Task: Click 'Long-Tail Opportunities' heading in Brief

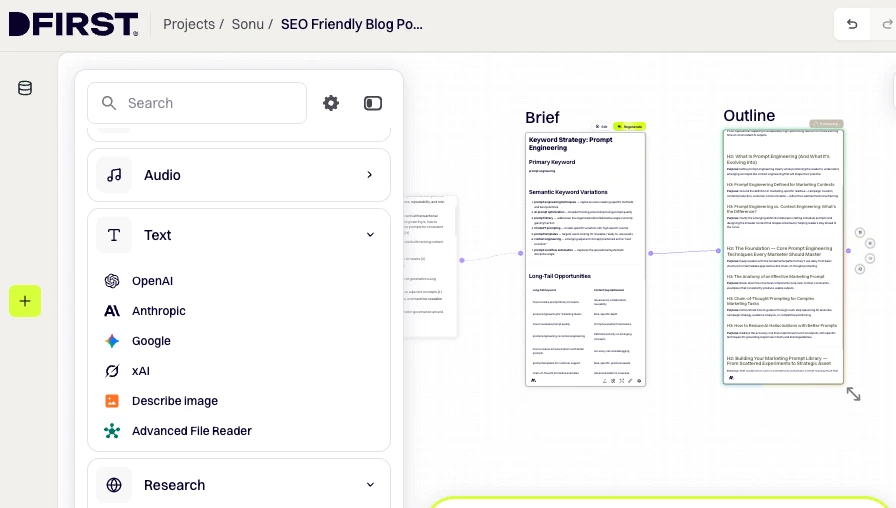Action: [x=559, y=276]
